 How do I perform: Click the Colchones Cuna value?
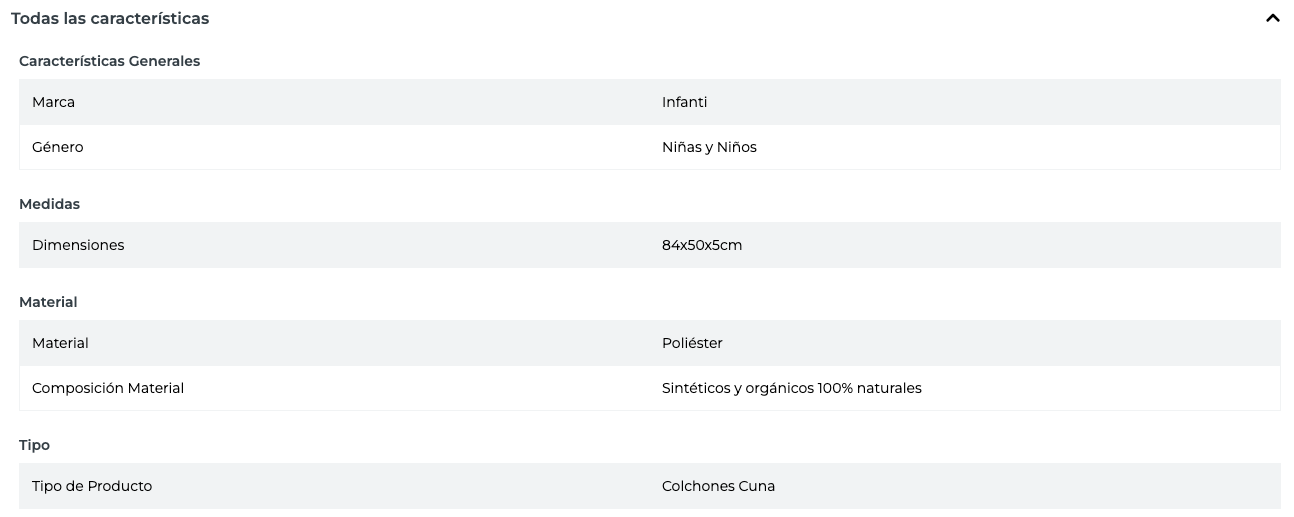[x=718, y=486]
